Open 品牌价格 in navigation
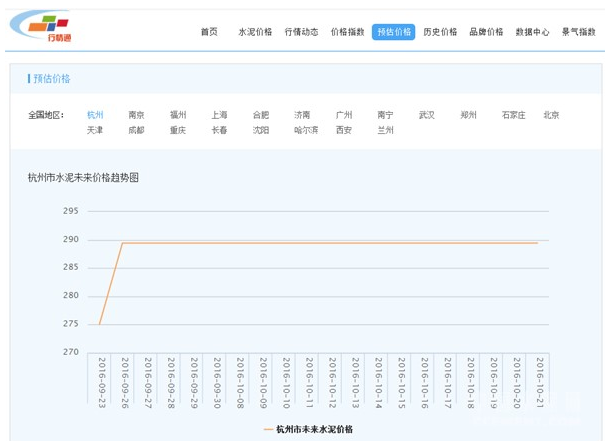This screenshot has width=608, height=441. [486, 32]
